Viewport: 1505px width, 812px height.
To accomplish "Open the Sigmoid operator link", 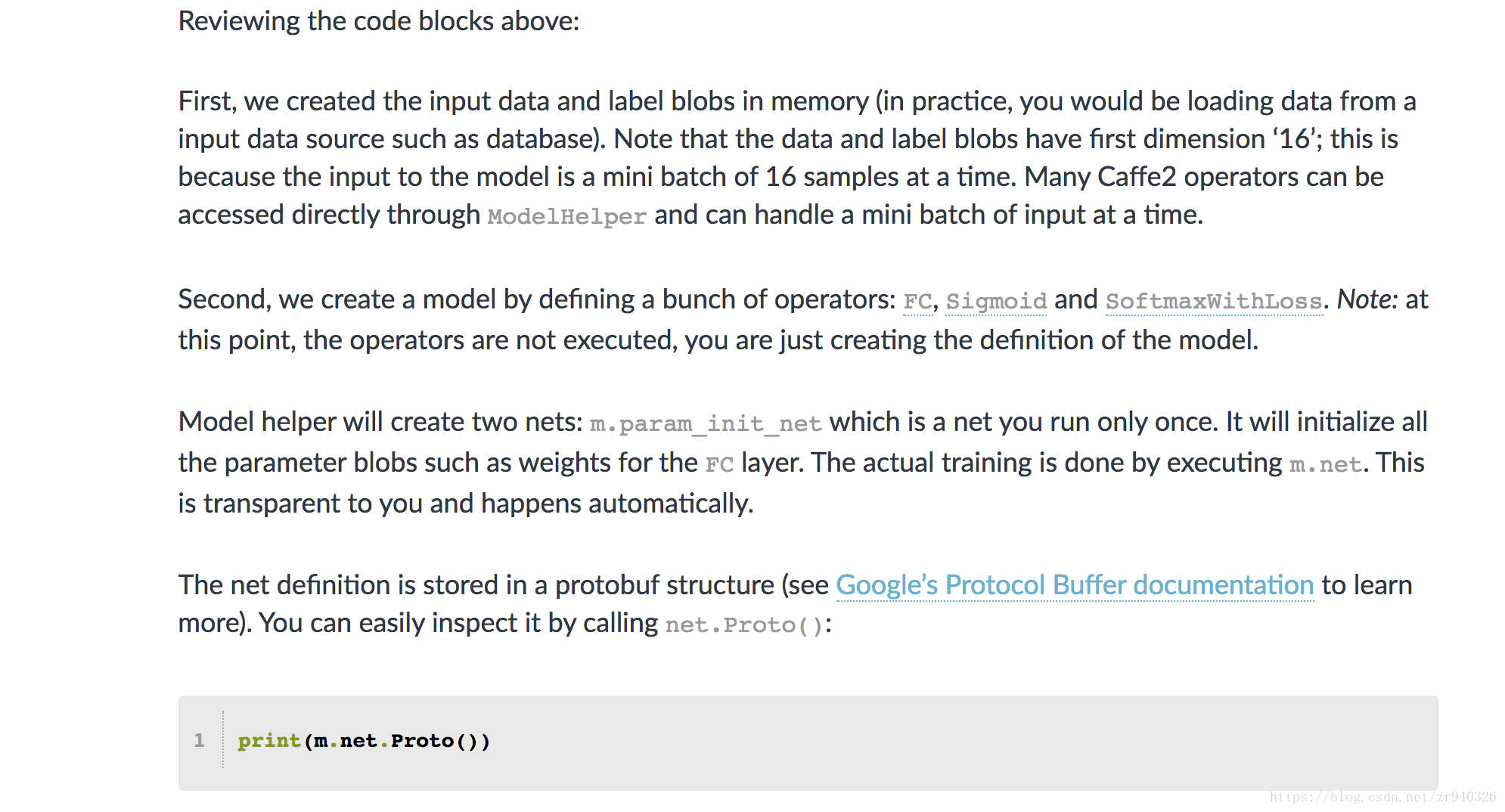I will pyautogui.click(x=996, y=301).
